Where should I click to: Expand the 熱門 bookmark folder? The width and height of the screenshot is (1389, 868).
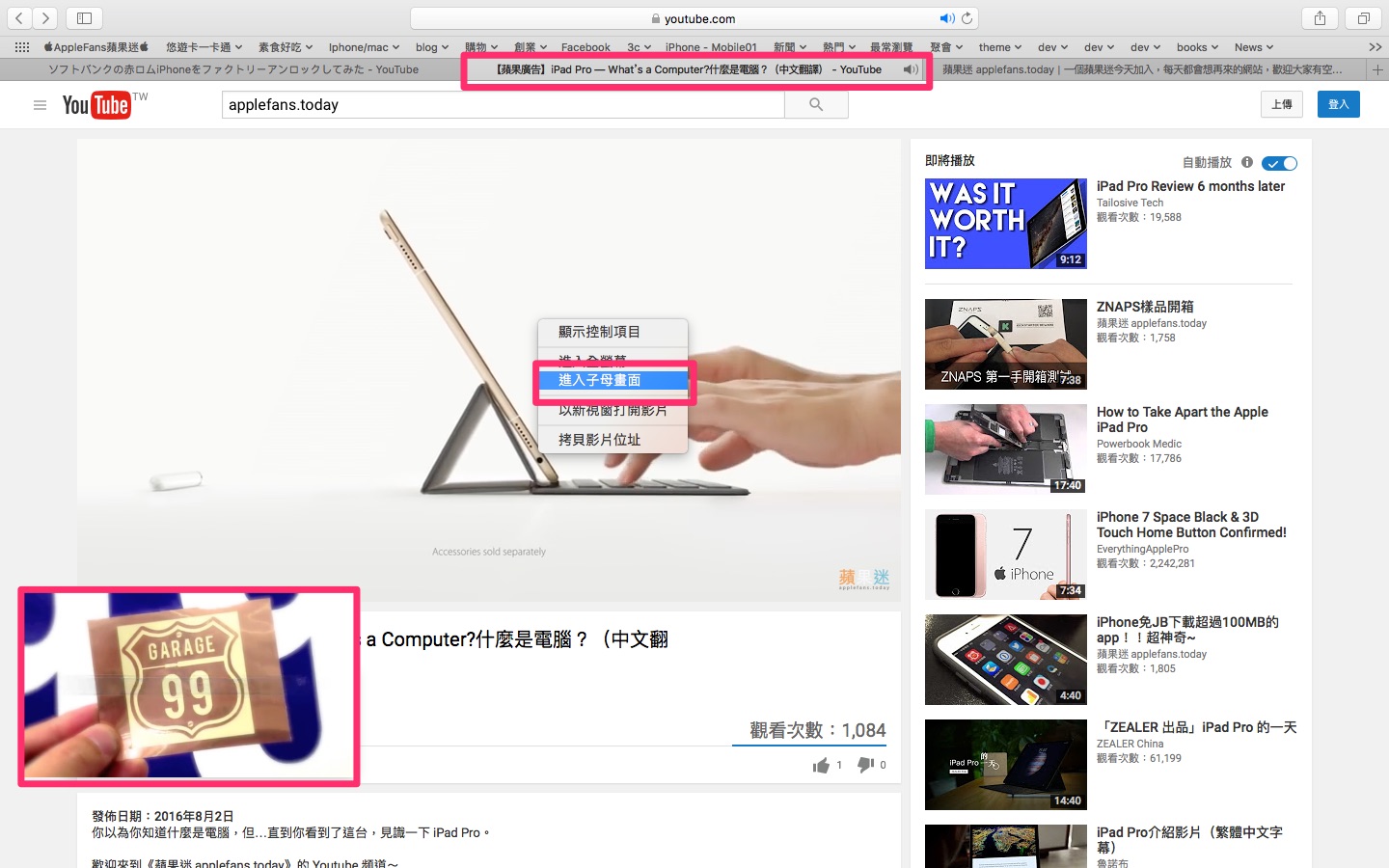839,46
